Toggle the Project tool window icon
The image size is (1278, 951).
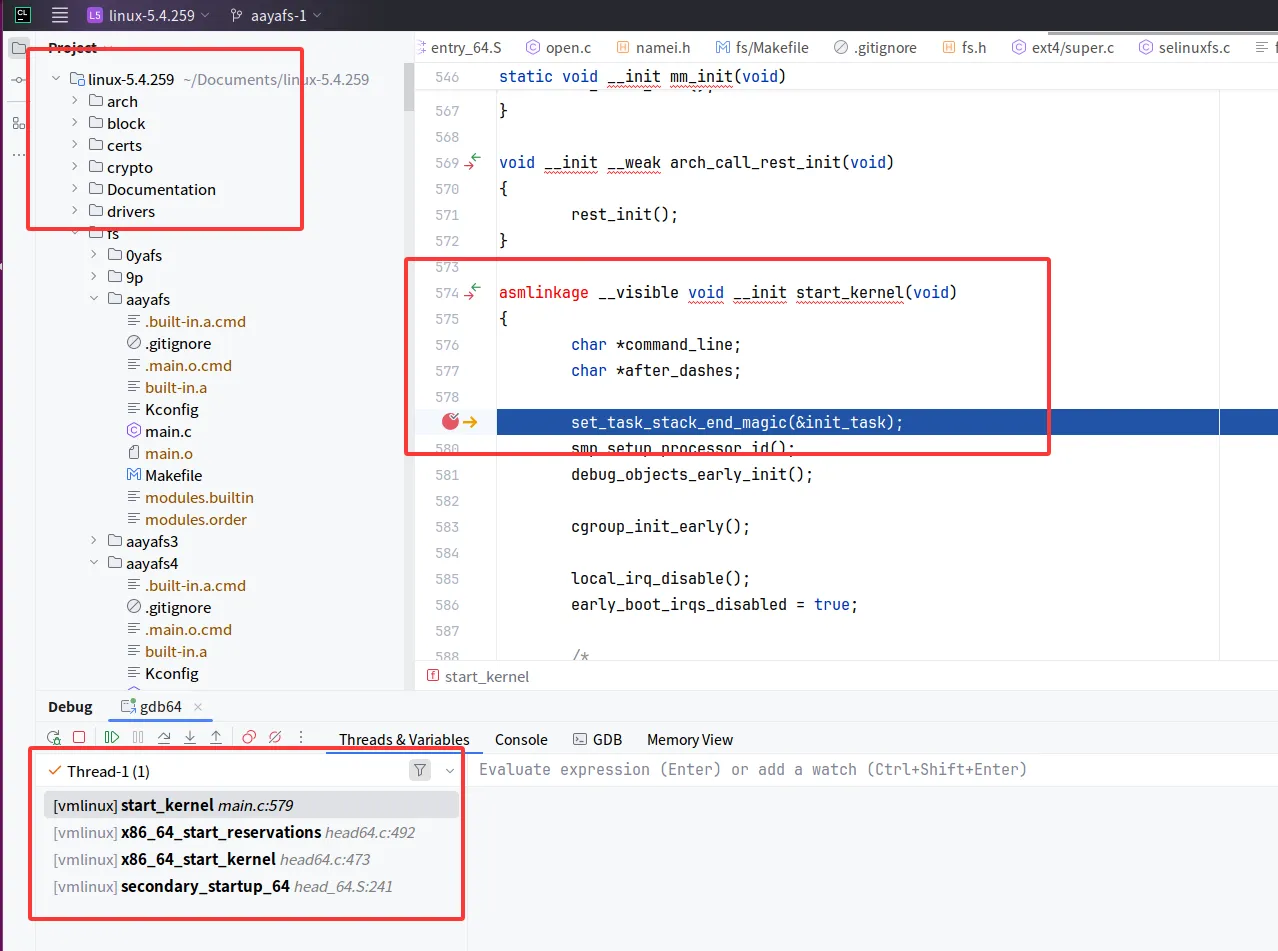click(18, 48)
